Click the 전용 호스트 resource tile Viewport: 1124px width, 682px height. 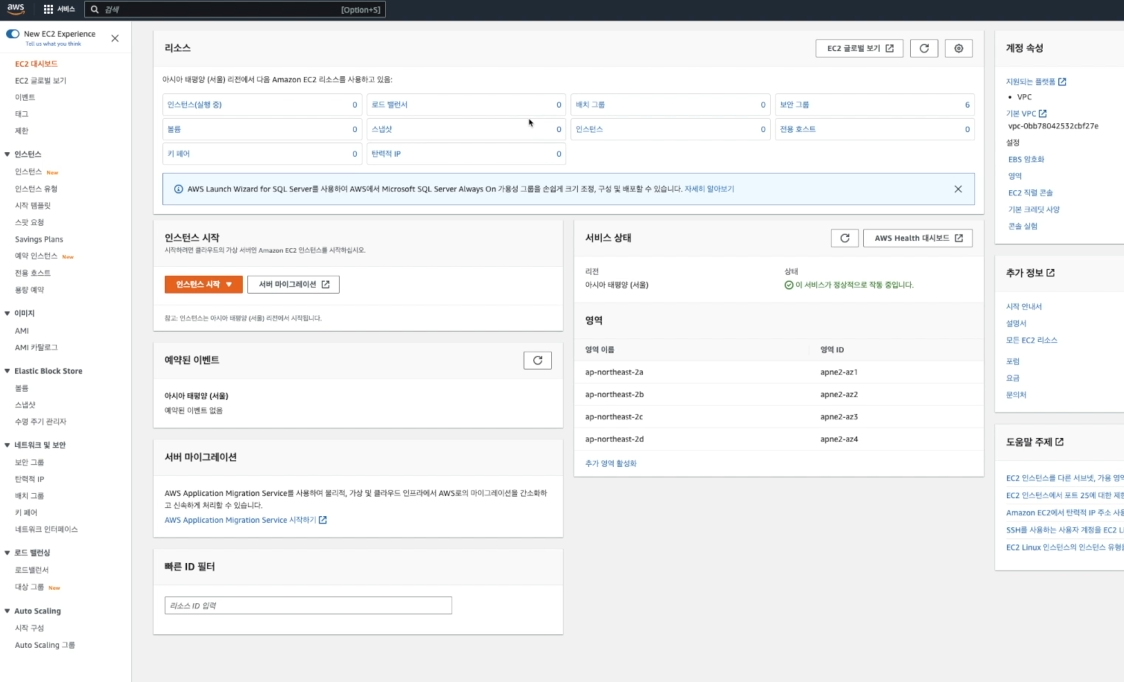(x=875, y=129)
